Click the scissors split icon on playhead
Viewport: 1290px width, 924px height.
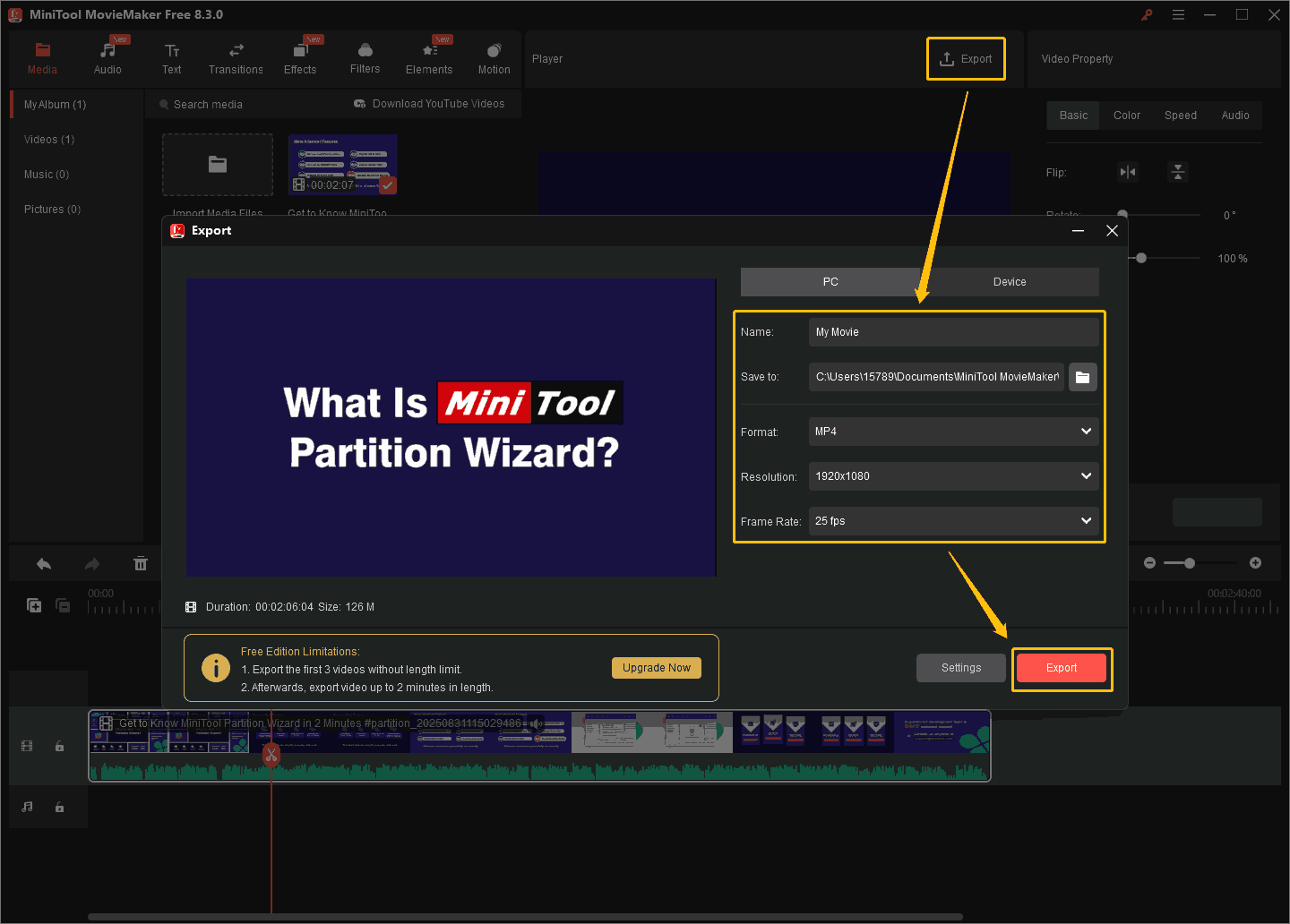point(271,756)
